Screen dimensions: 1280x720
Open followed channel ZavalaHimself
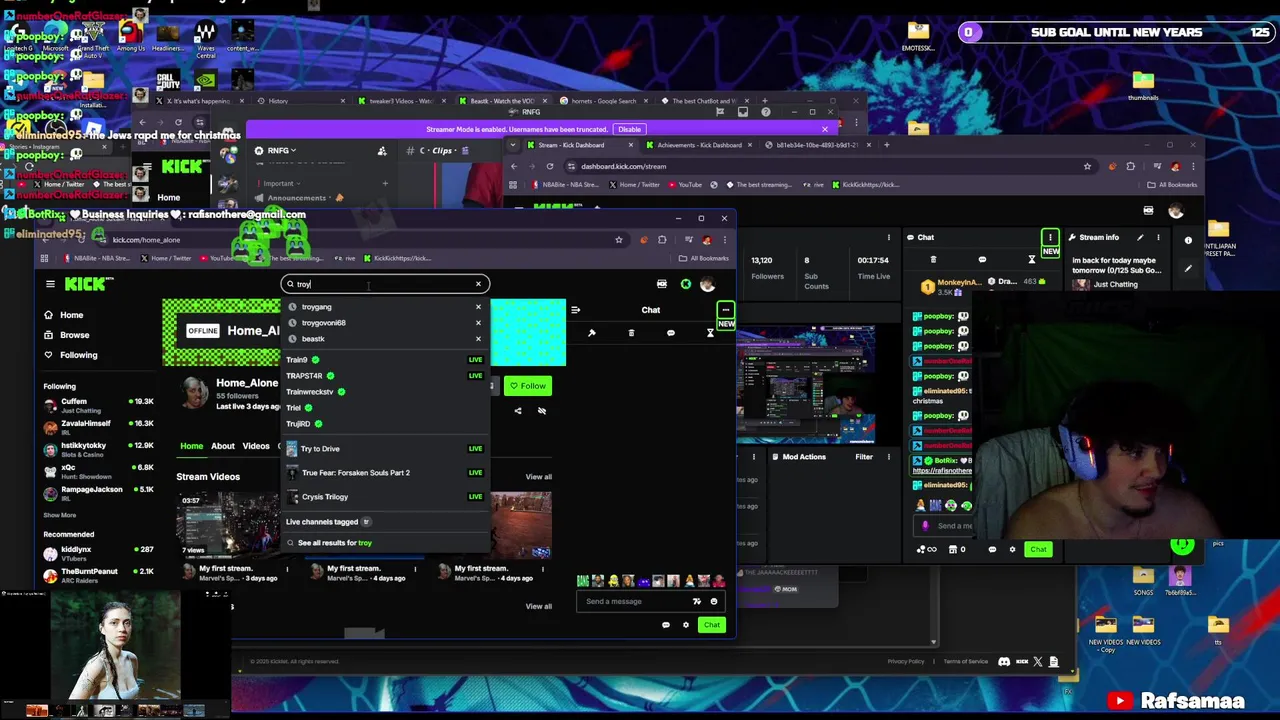[x=98, y=427]
